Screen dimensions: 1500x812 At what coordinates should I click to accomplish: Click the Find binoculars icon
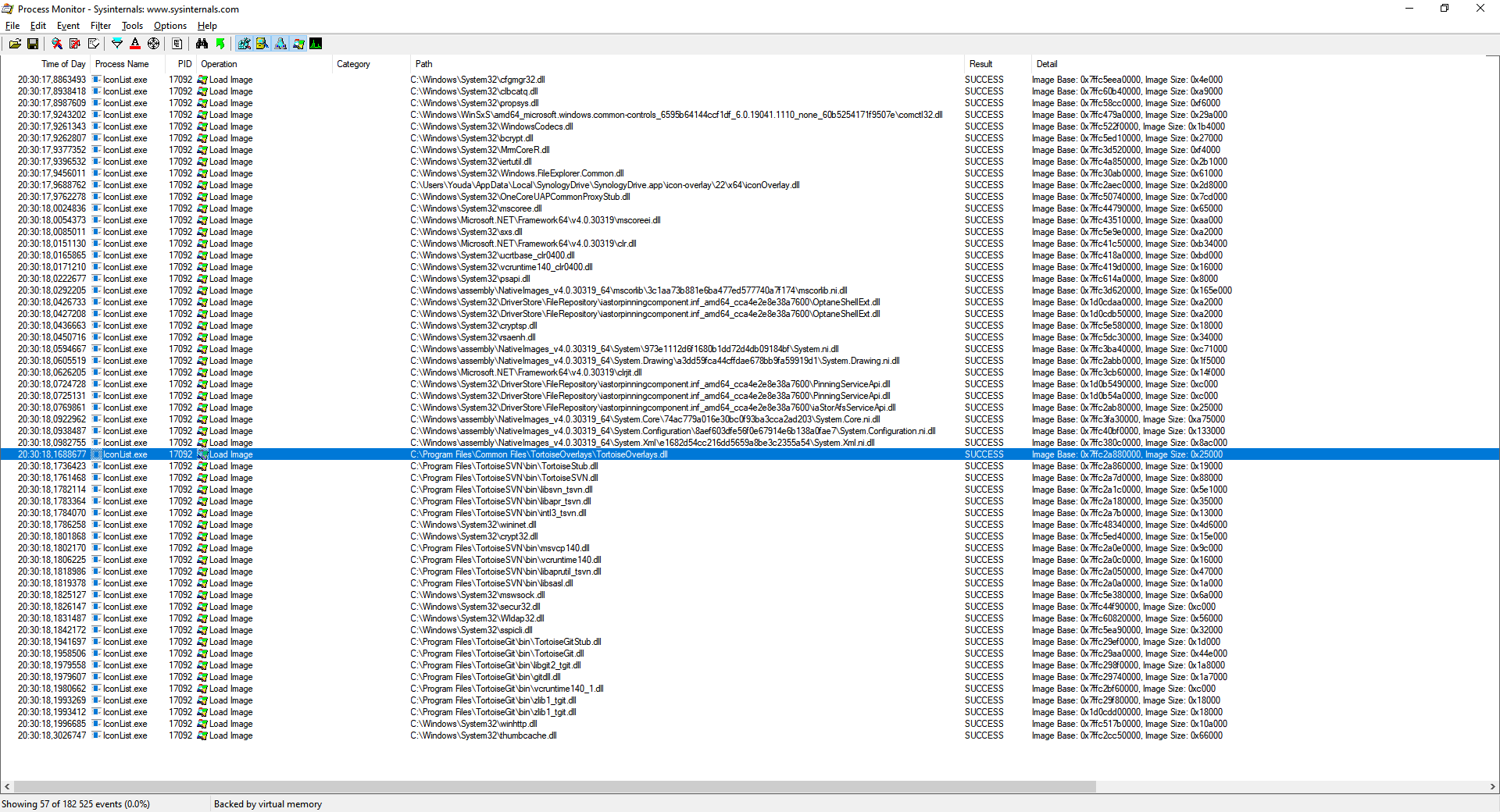point(202,44)
